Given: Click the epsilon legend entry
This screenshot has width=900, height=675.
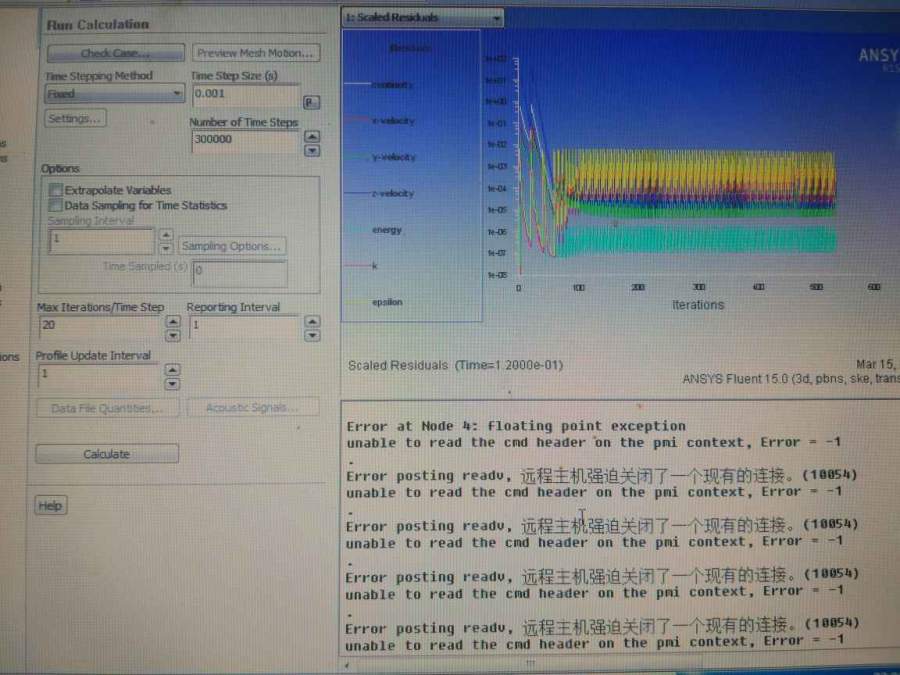Looking at the screenshot, I should click(387, 302).
